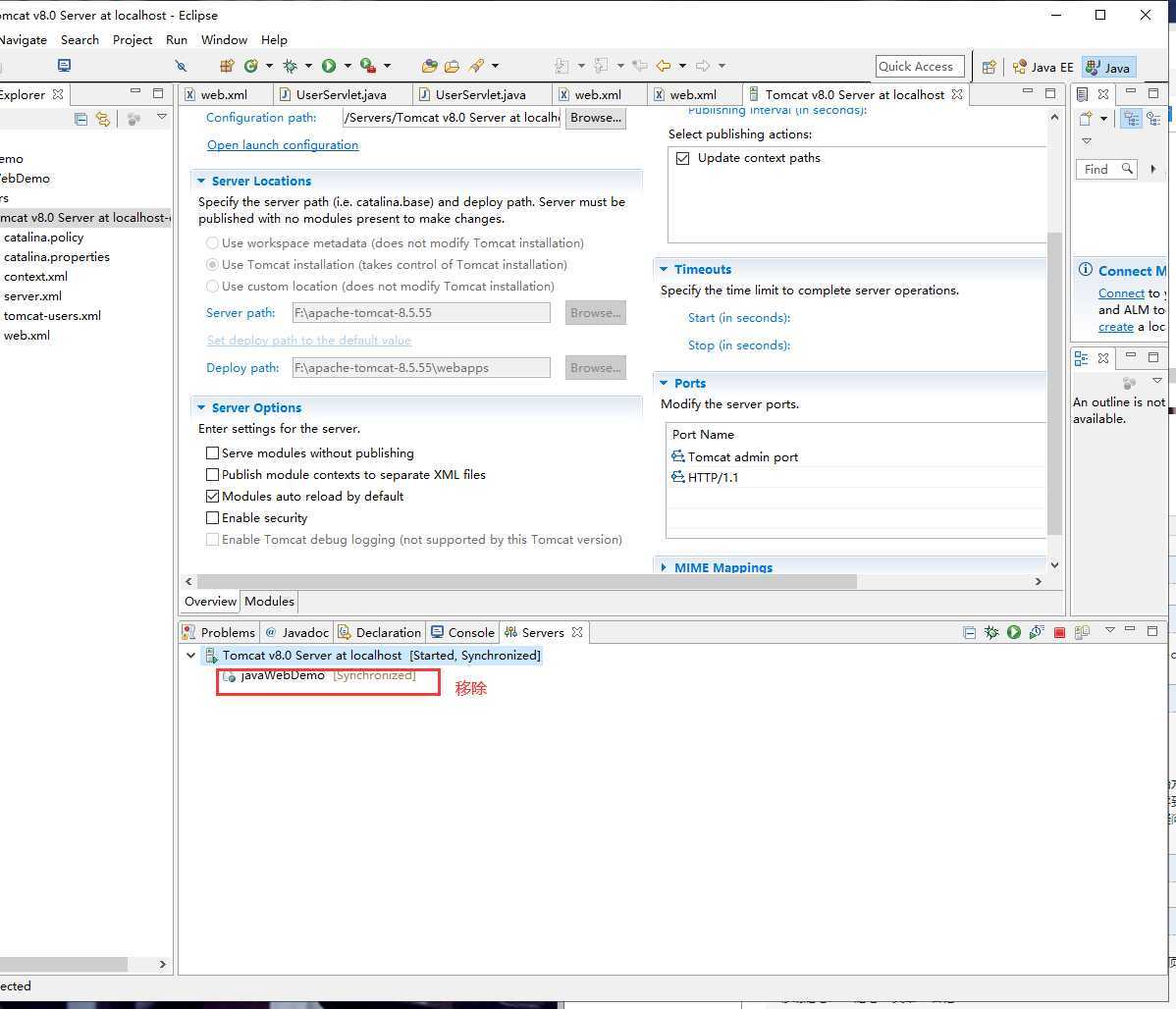Open the Project menu

132,40
